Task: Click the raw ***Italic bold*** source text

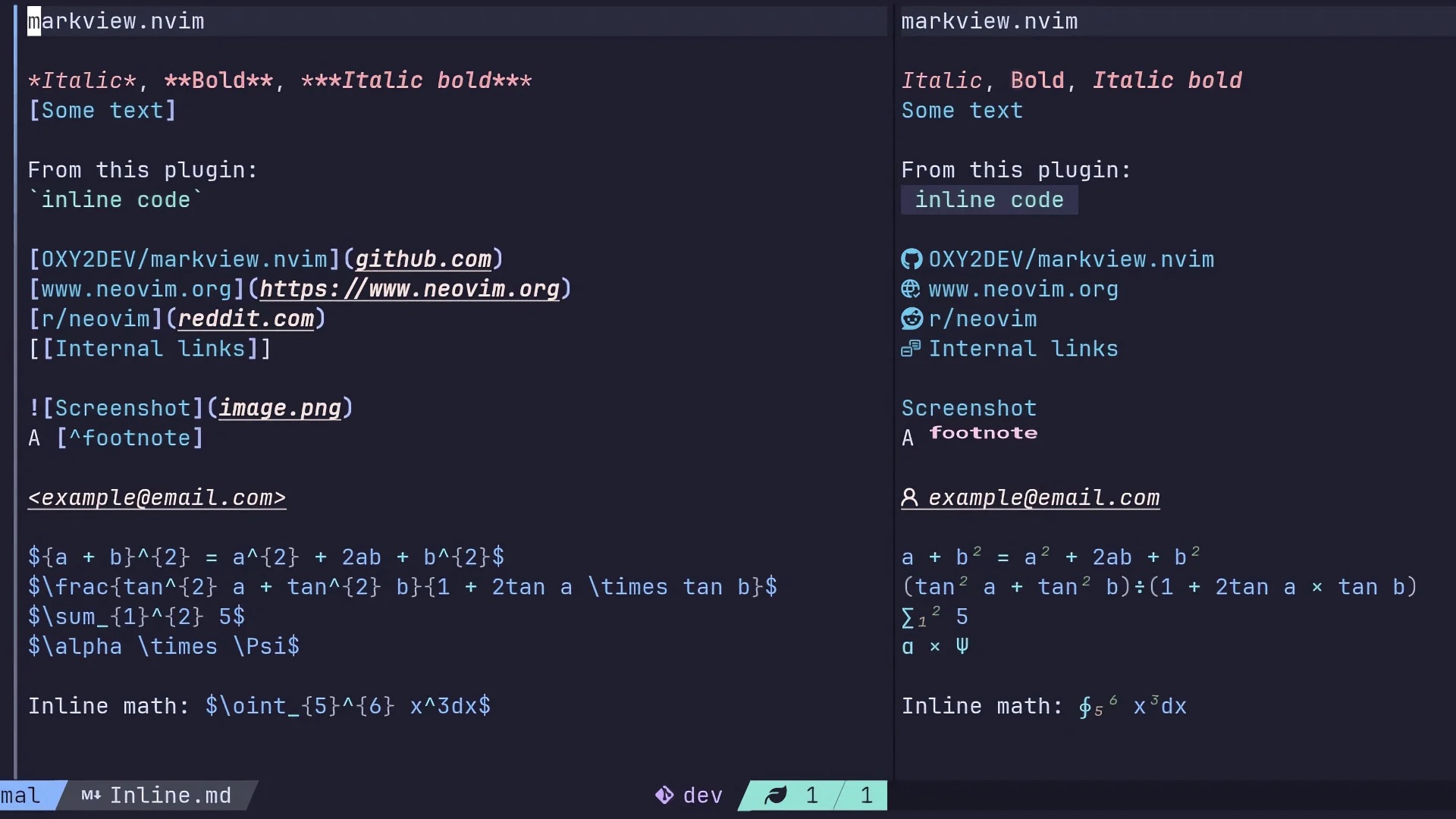Action: pyautogui.click(x=416, y=80)
